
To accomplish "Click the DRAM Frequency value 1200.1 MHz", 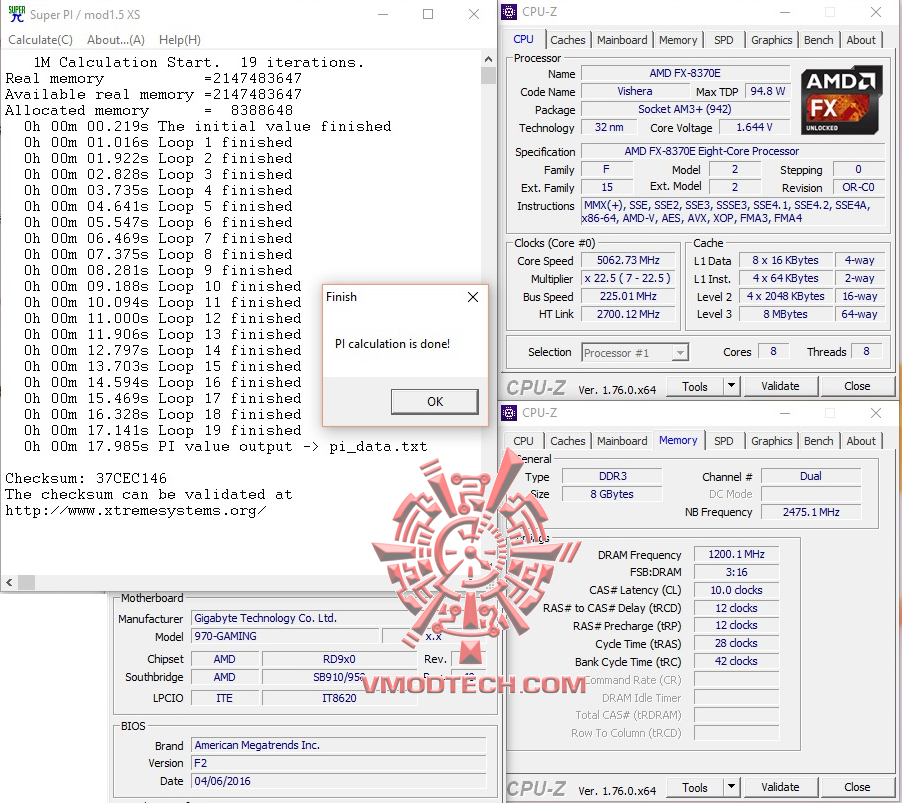I will pos(736,554).
